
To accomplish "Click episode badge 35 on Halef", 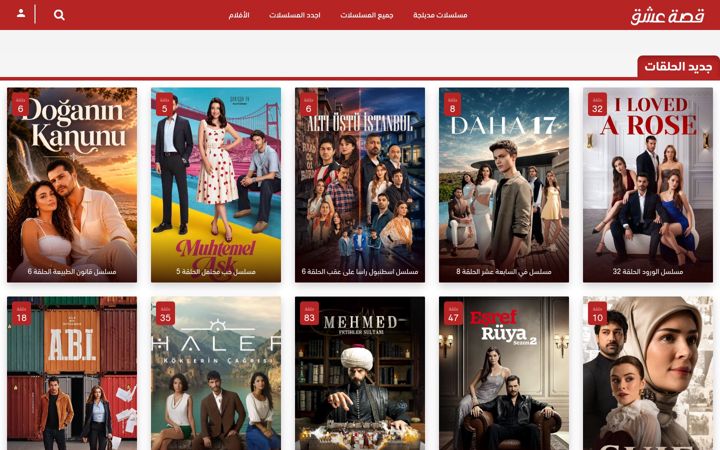I will [165, 314].
